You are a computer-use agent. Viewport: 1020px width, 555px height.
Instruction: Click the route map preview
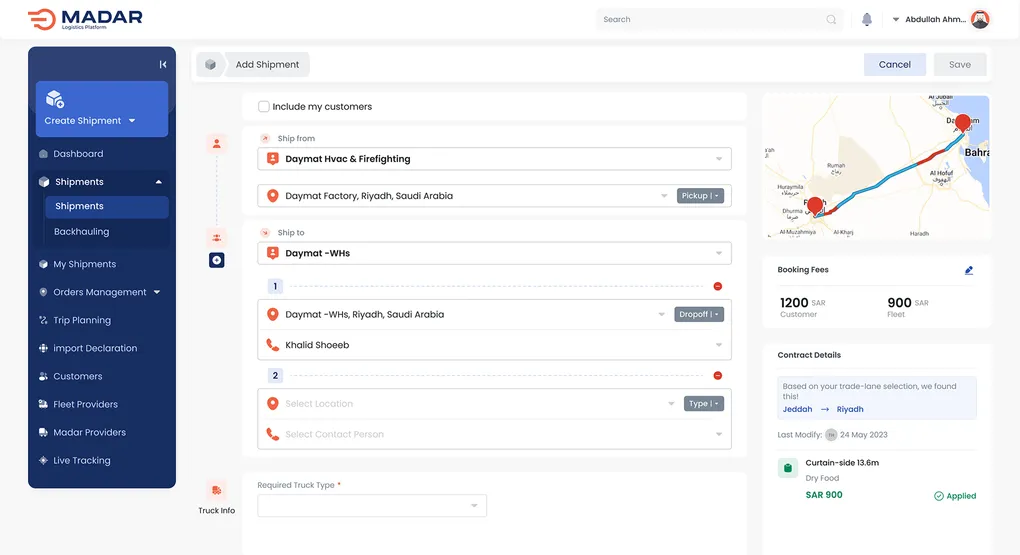coord(876,166)
